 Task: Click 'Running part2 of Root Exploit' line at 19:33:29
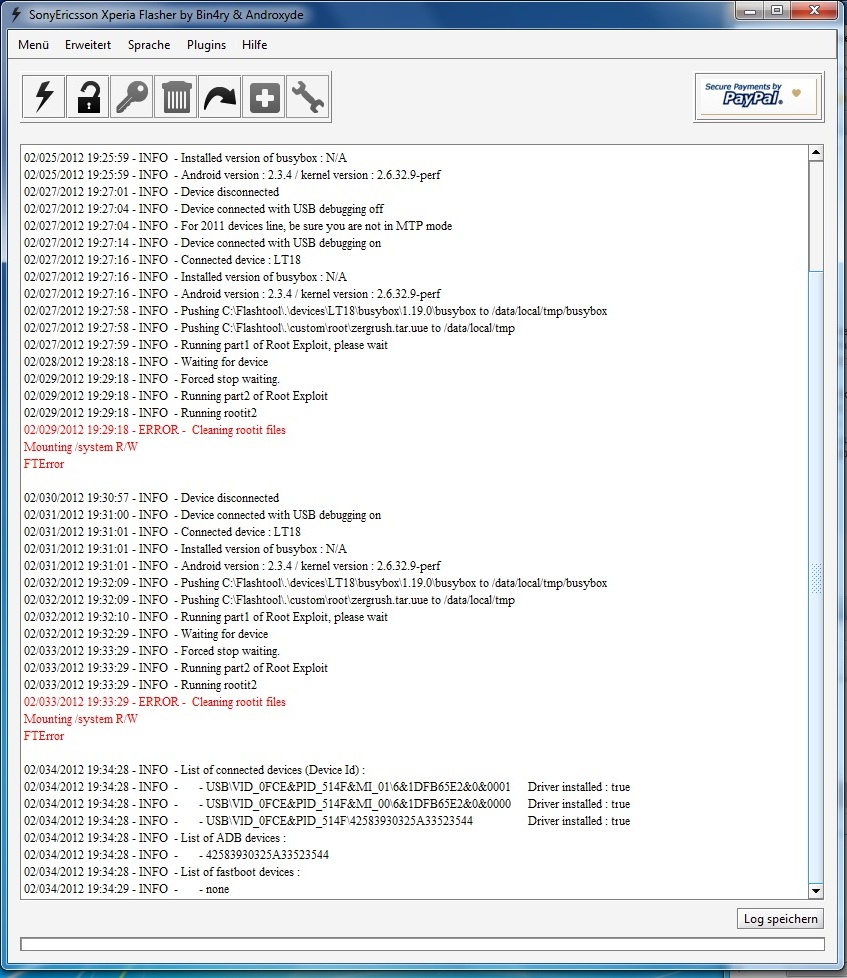pyautogui.click(x=176, y=668)
